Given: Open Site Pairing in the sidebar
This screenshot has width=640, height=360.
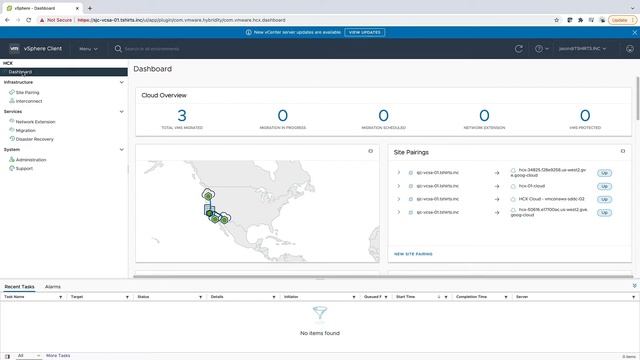Looking at the screenshot, I should 27,93.
